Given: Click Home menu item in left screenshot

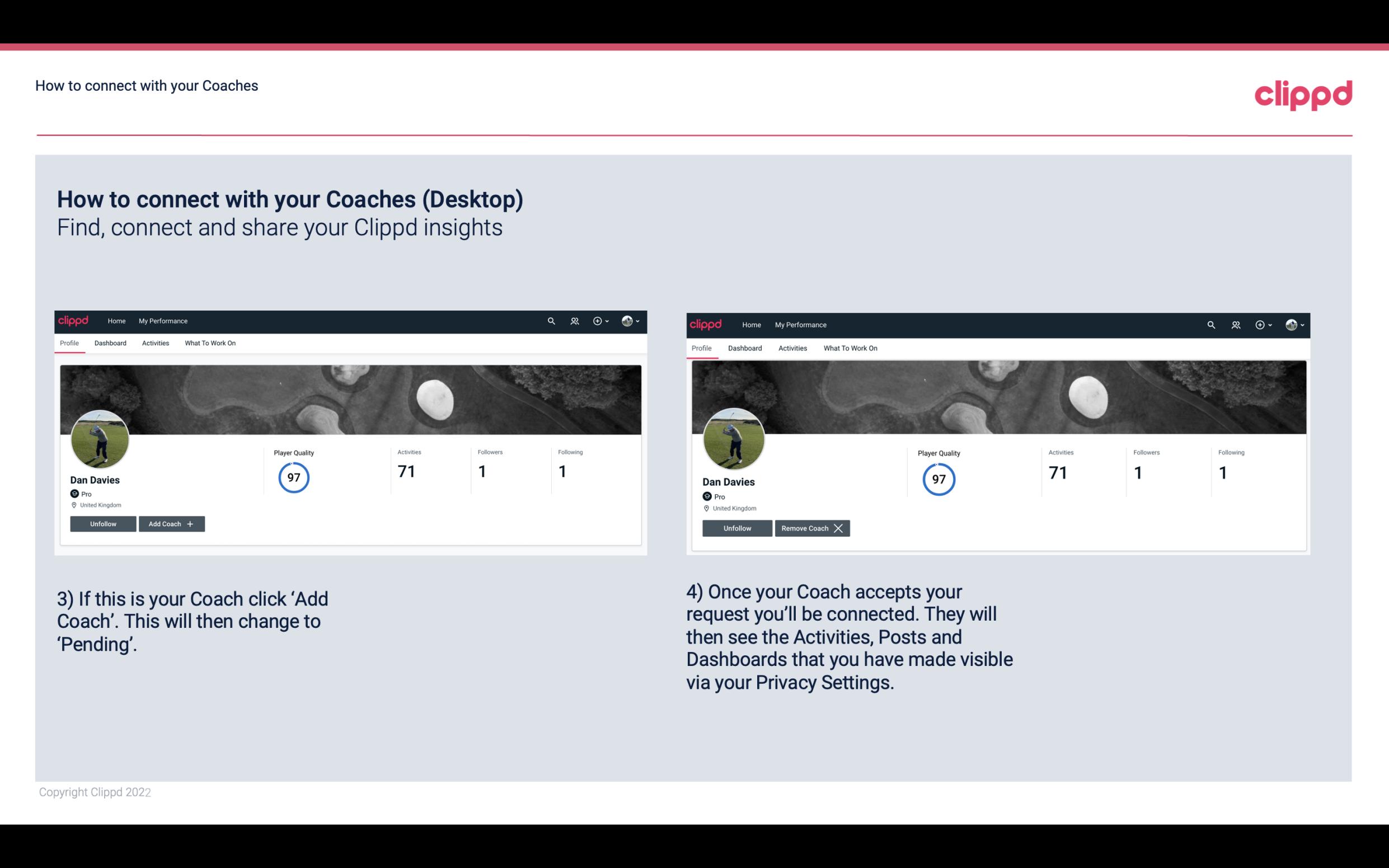Looking at the screenshot, I should (116, 320).
